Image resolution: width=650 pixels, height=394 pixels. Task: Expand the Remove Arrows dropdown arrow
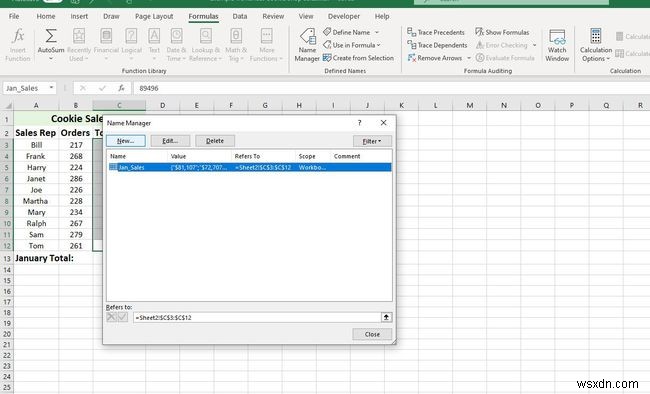(x=469, y=58)
